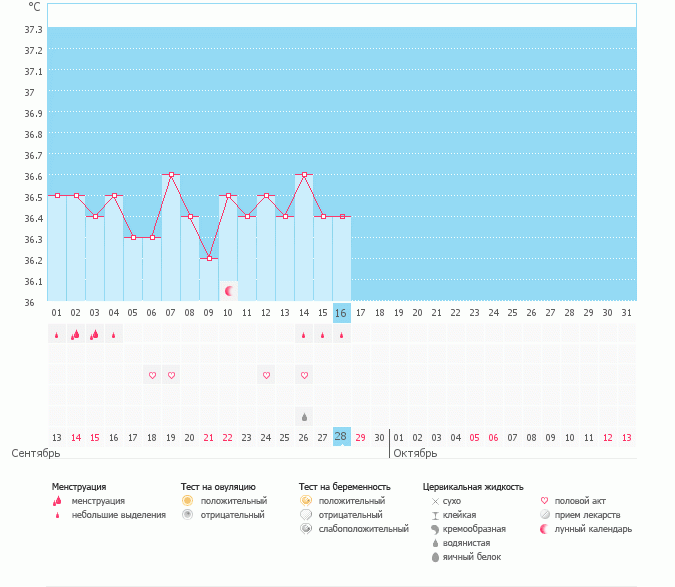Click the "прием лекарств" legend icon
Viewport: 675px width, 587px height.
tap(545, 515)
